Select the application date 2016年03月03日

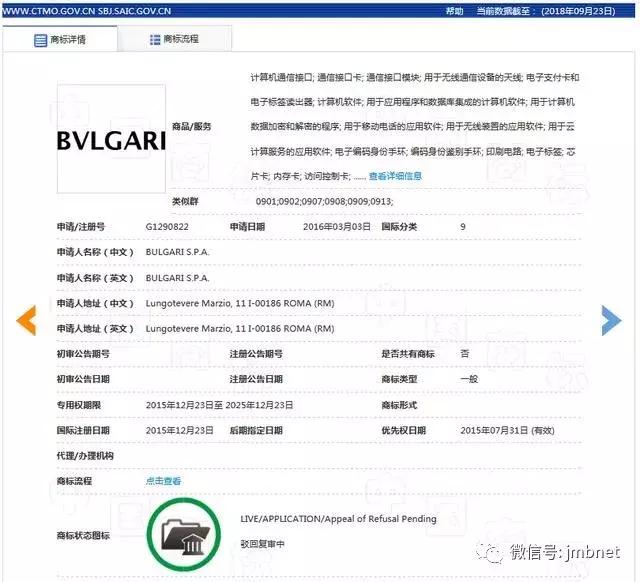337,227
